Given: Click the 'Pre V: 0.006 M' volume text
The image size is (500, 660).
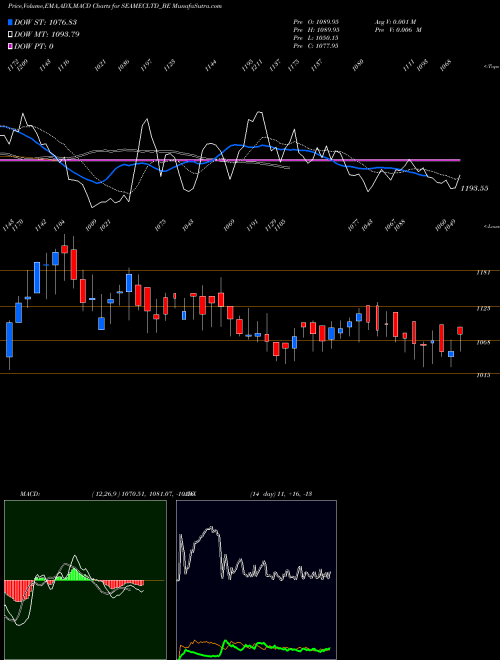Looking at the screenshot, I should point(398,29).
